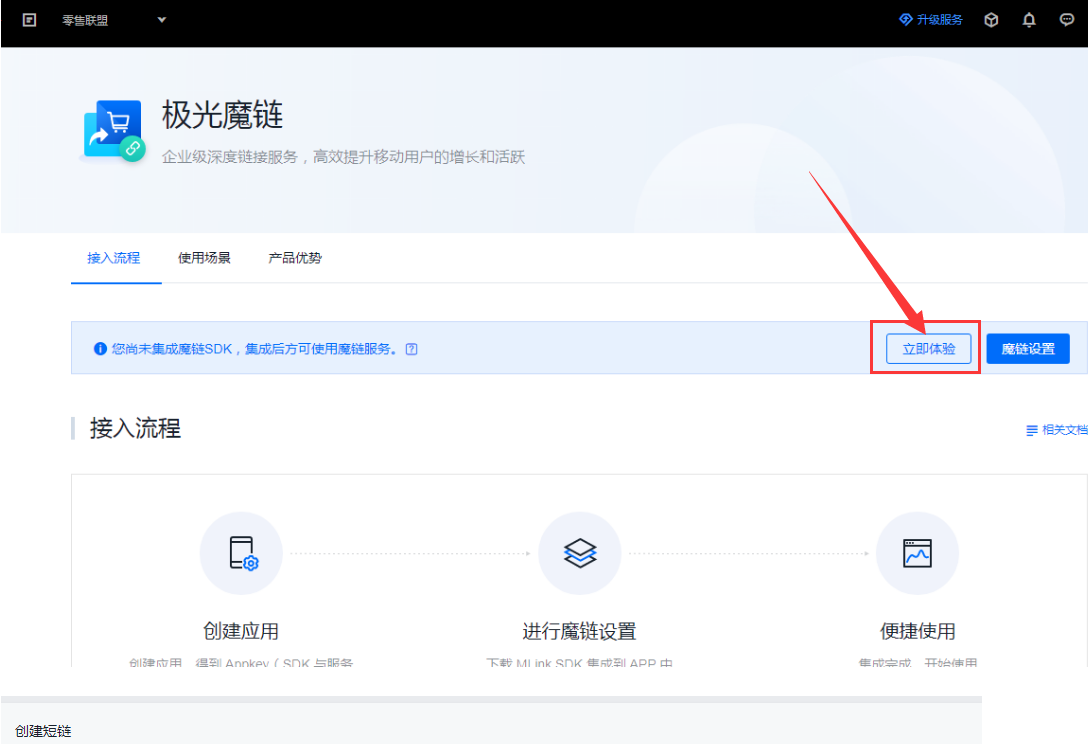The image size is (1088, 744).
Task: Click the blue info icon in SDK notice
Action: 100,348
